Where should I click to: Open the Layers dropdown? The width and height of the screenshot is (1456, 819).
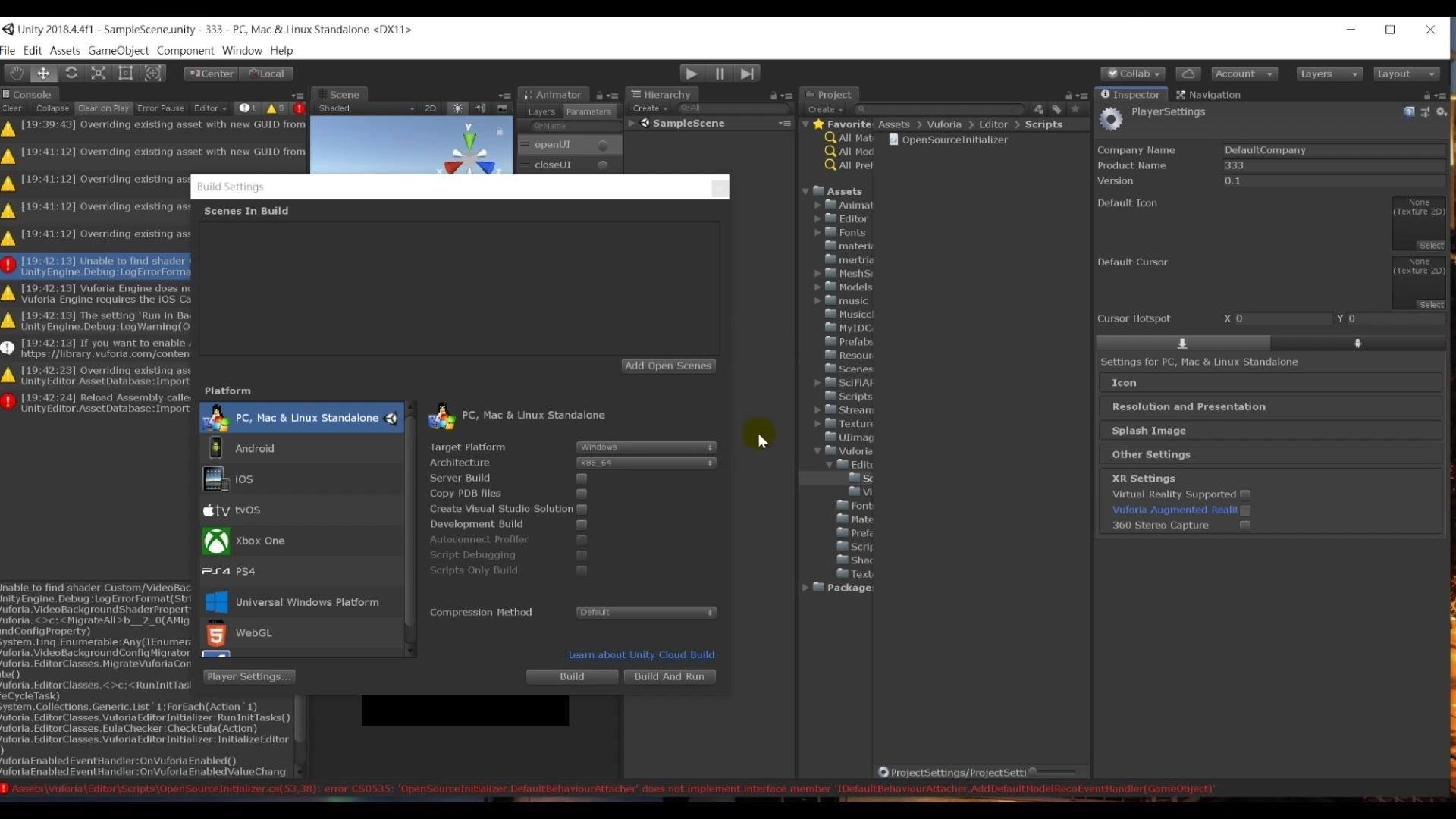[1328, 74]
